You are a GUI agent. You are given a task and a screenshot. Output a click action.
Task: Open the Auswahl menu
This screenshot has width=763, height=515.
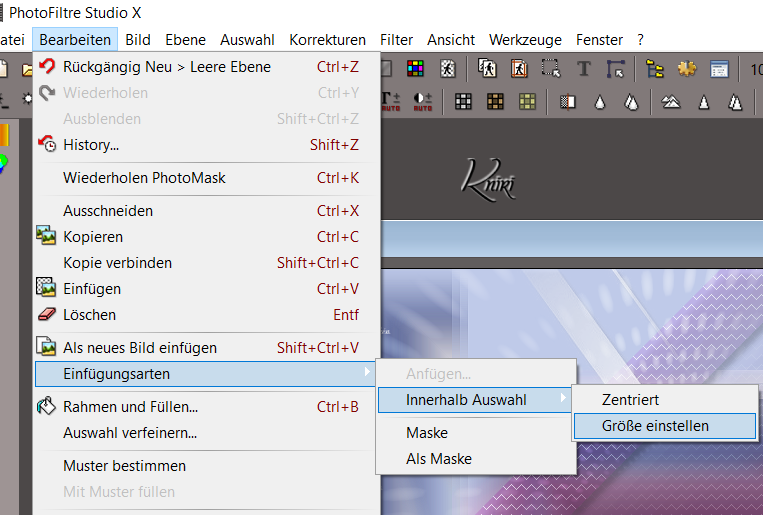tap(247, 39)
